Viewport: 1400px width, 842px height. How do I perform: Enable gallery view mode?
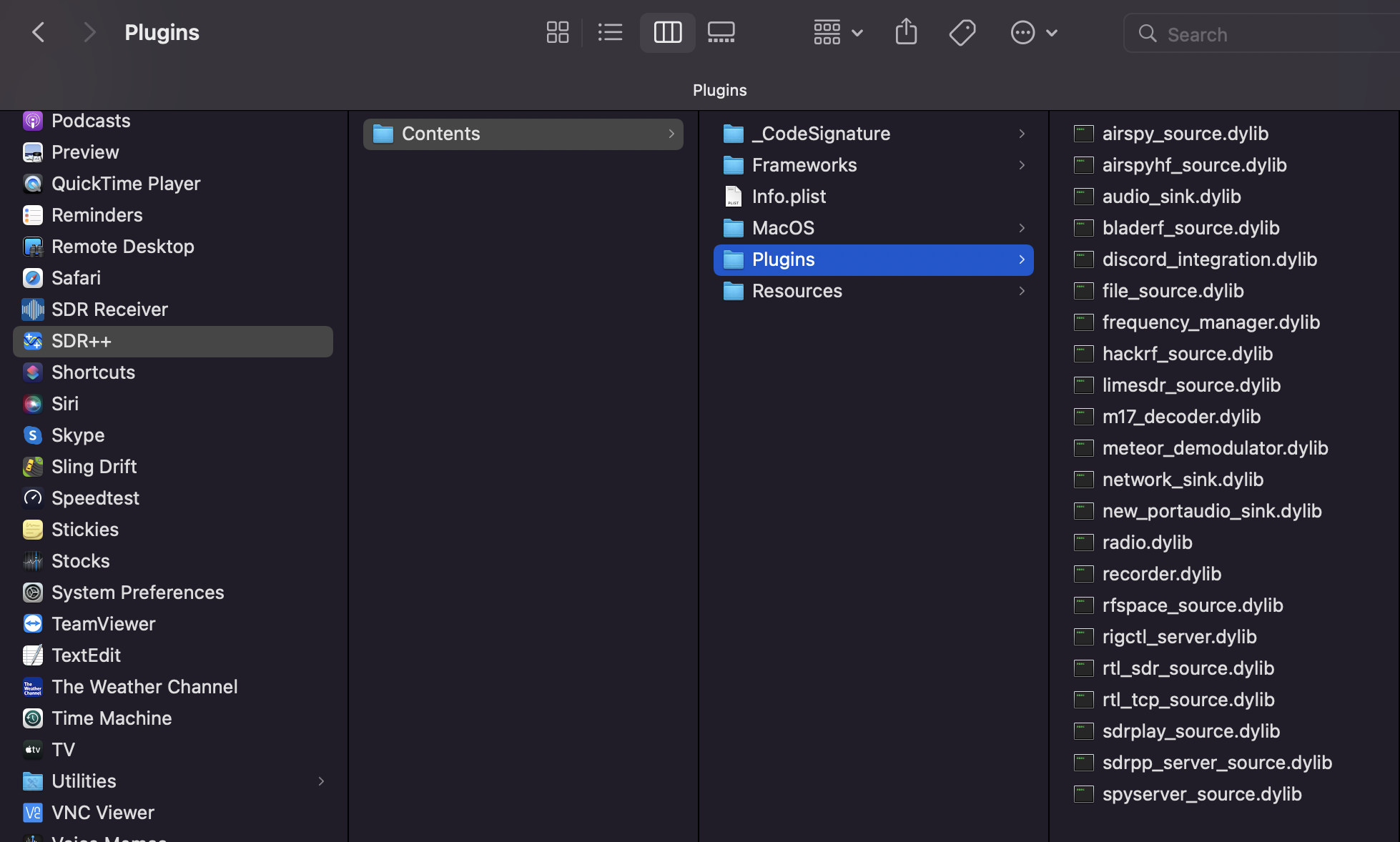point(721,32)
